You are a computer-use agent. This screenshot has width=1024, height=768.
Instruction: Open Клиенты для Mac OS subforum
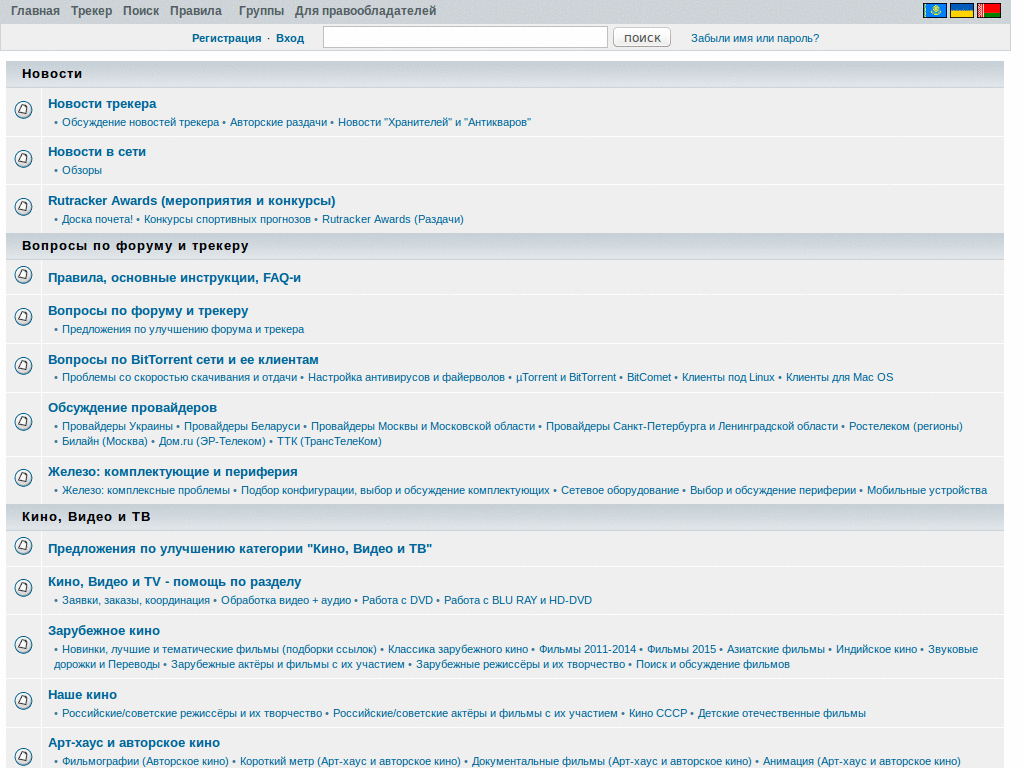point(839,377)
